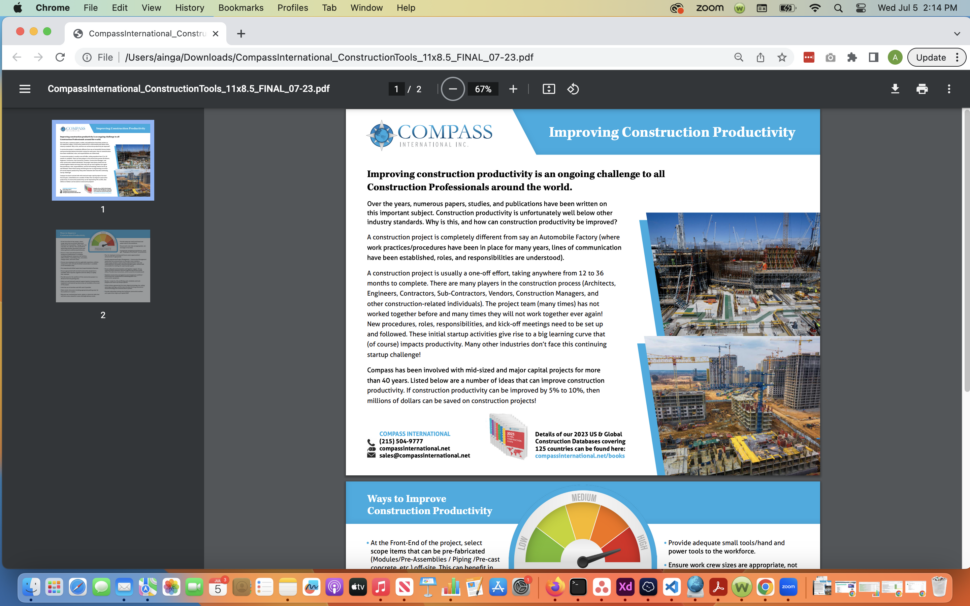Click the red extension icon
This screenshot has height=606, width=970.
[x=809, y=58]
